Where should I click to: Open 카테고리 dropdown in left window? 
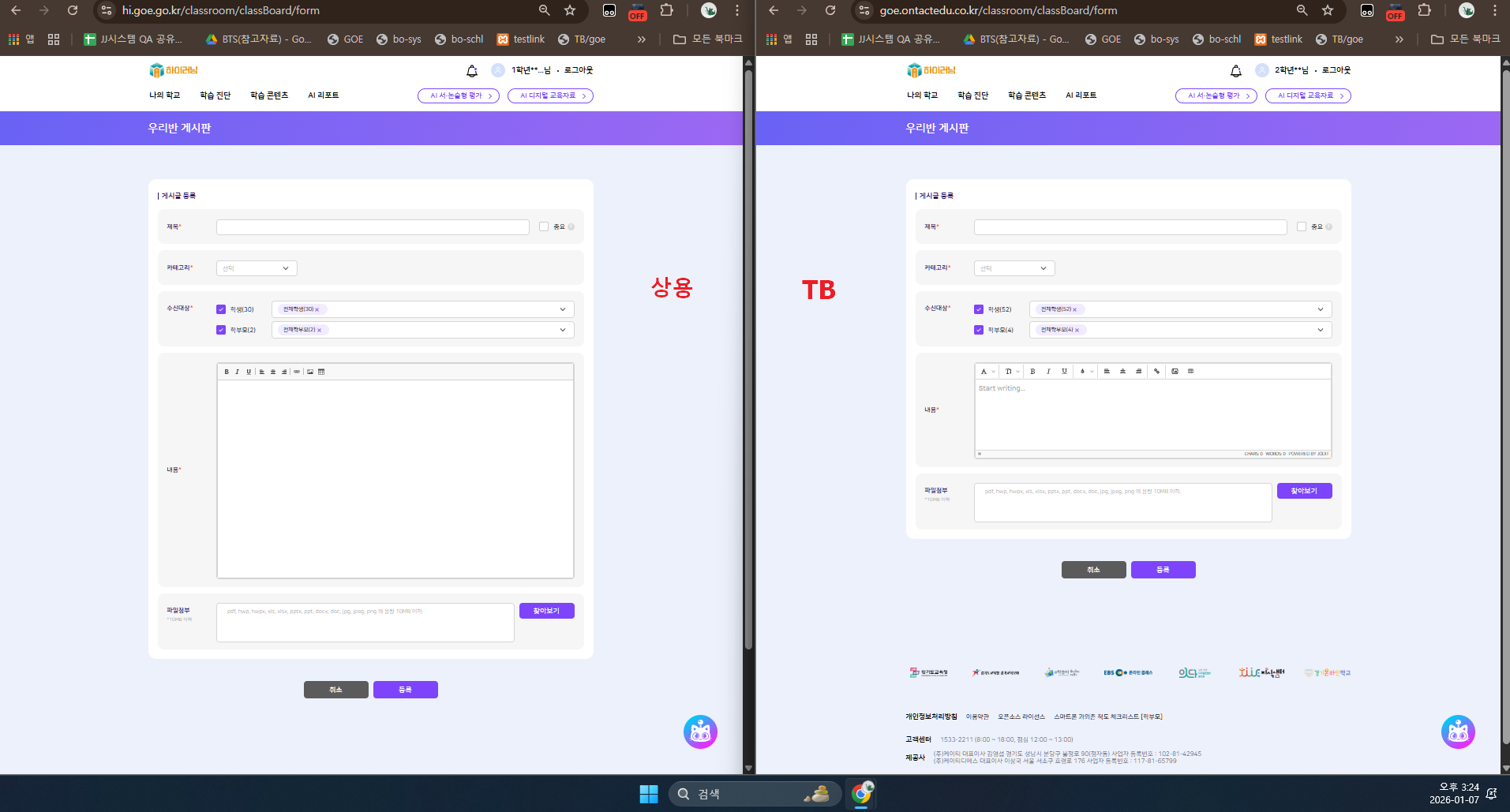click(257, 268)
